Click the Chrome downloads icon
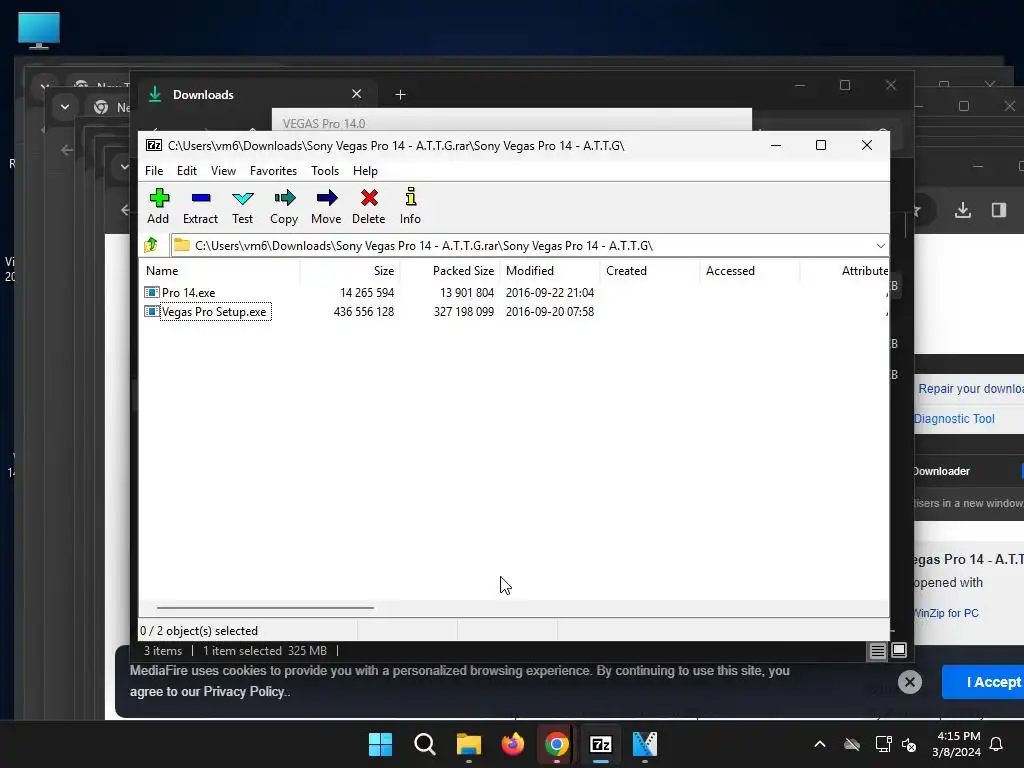 pyautogui.click(x=963, y=210)
